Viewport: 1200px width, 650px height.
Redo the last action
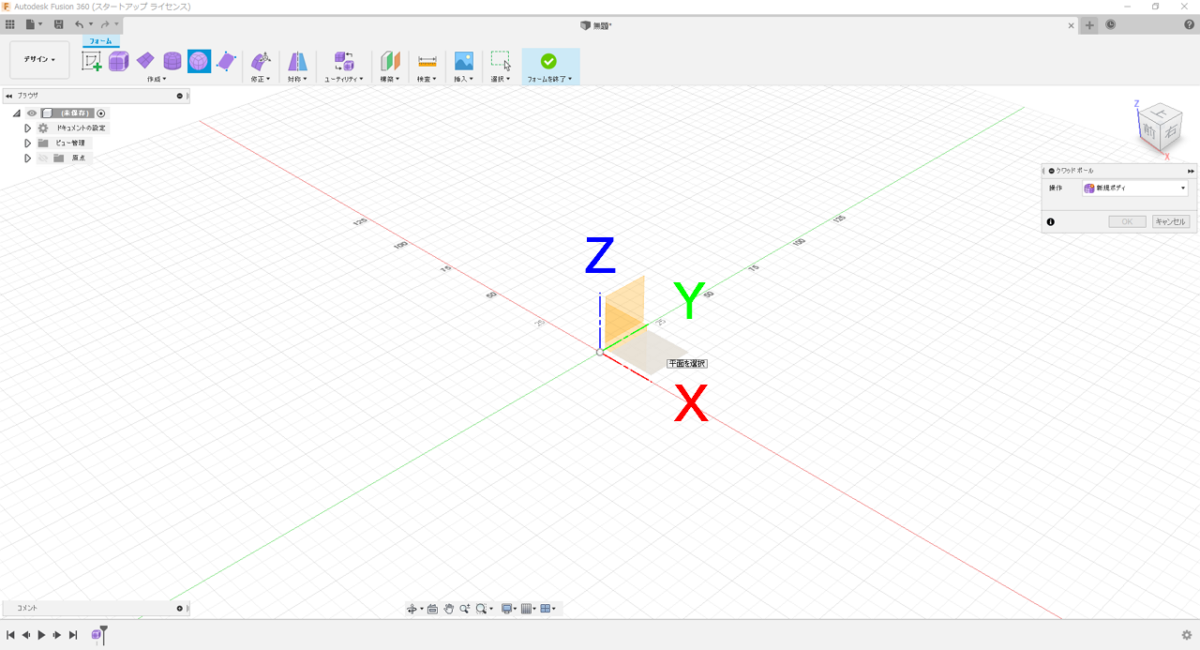(x=104, y=24)
